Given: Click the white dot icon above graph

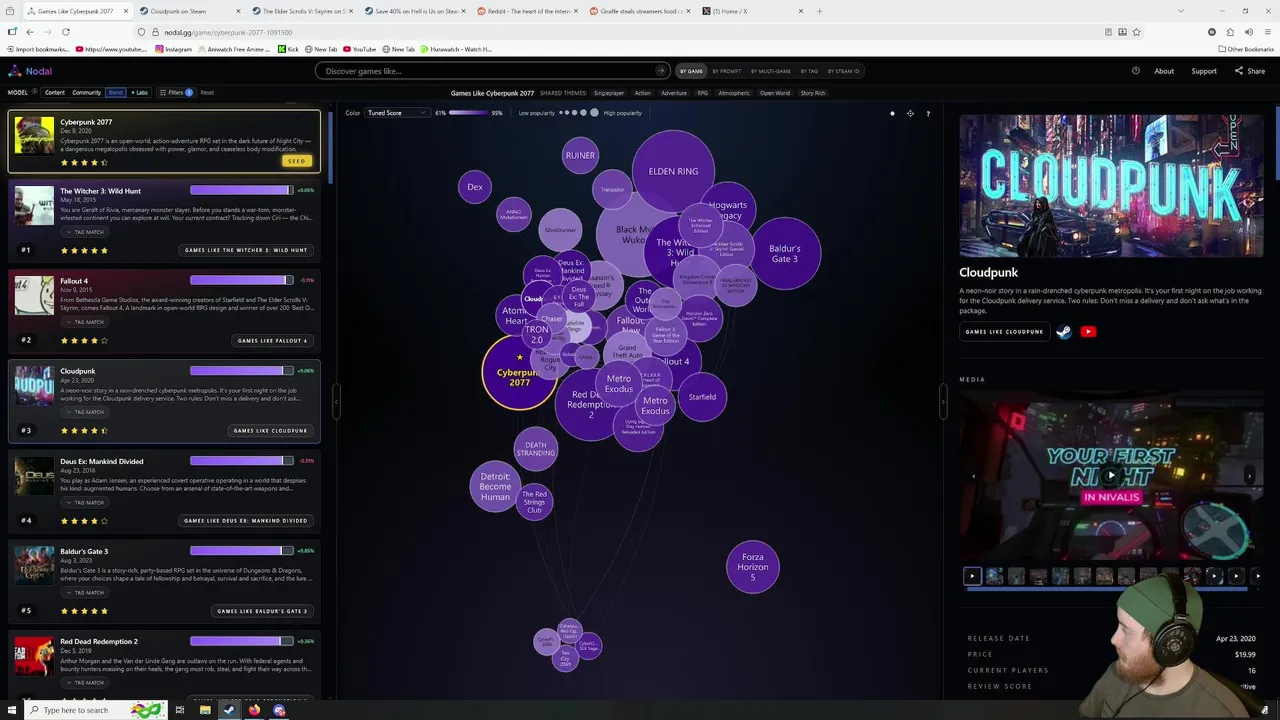Looking at the screenshot, I should tap(893, 113).
